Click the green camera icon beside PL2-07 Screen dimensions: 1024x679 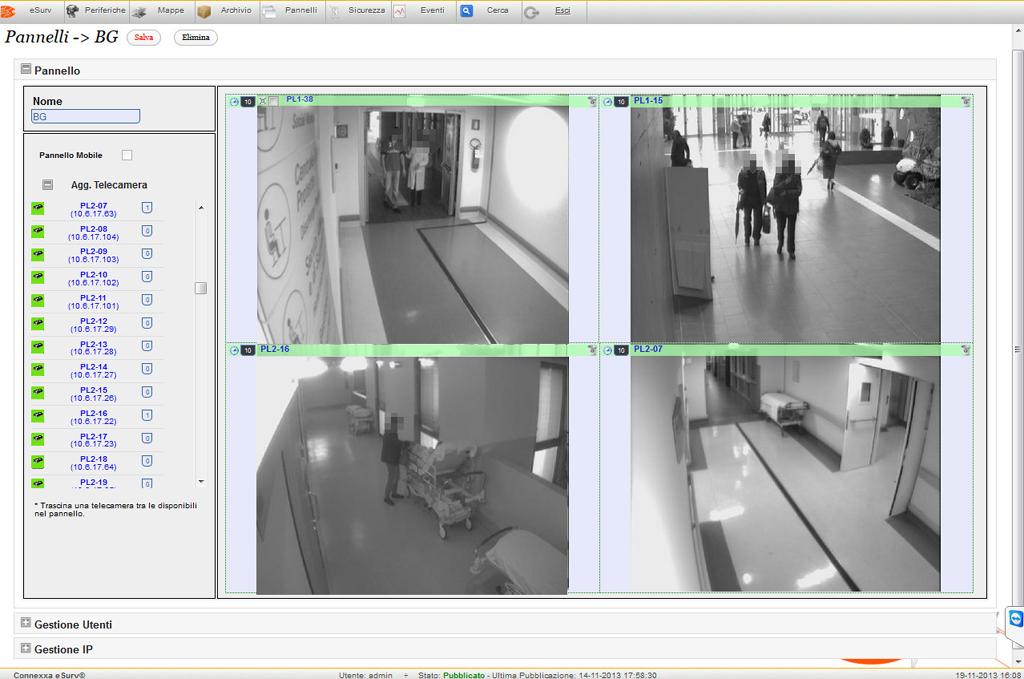click(x=38, y=208)
